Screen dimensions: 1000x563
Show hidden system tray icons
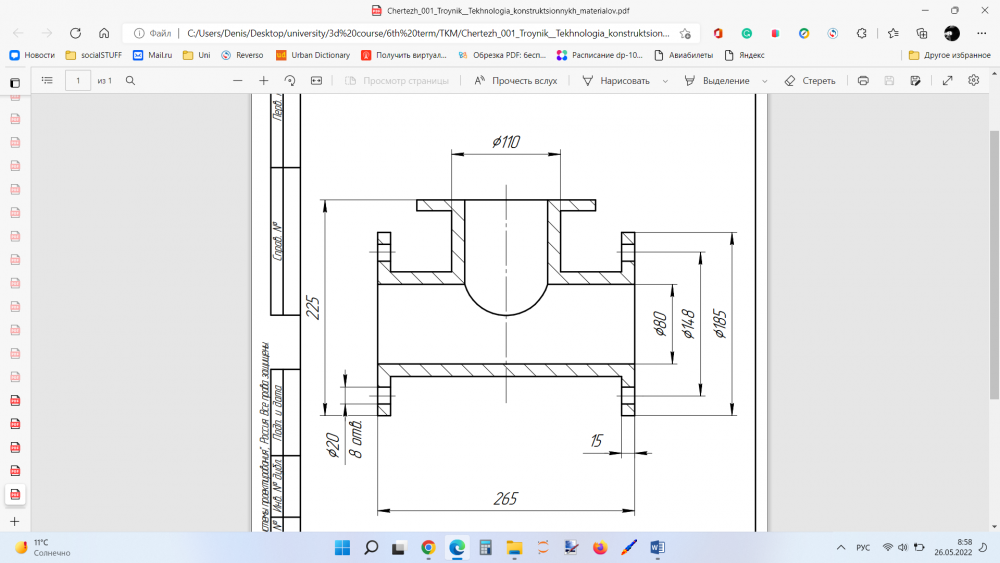838,548
